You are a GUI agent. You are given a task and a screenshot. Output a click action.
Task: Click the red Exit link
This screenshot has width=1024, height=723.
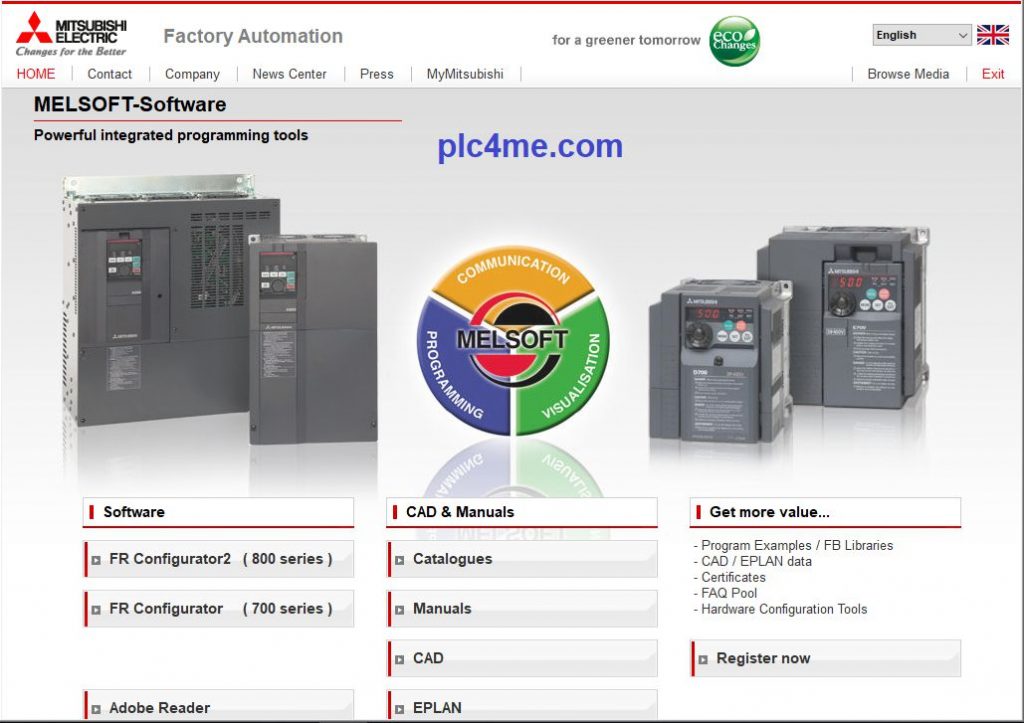[x=993, y=74]
